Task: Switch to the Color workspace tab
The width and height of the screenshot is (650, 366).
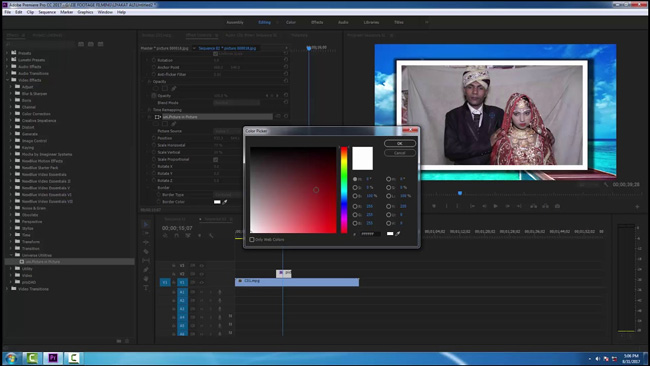Action: click(291, 22)
